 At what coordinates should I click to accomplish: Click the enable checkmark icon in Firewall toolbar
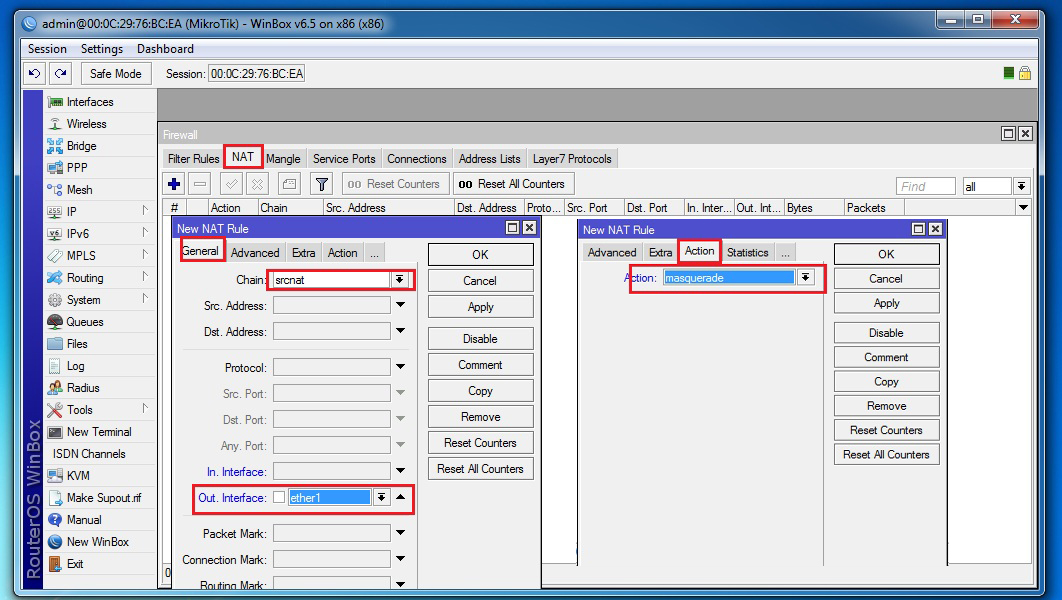click(232, 184)
